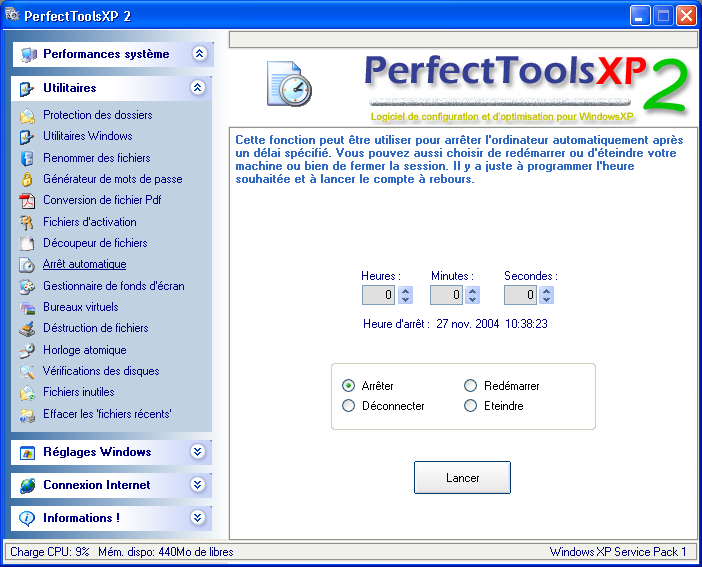Click the clock icon for Arrêt automatique
Image resolution: width=702 pixels, height=567 pixels.
pos(27,265)
